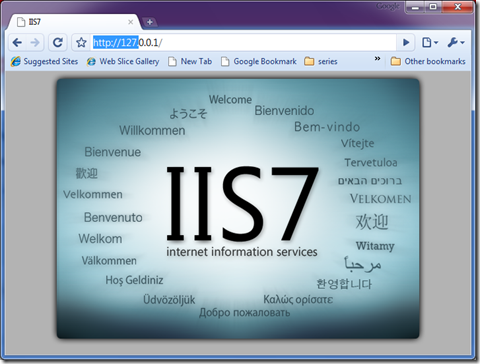Click the 'internet information services' caption
The image size is (480, 364).
242,252
